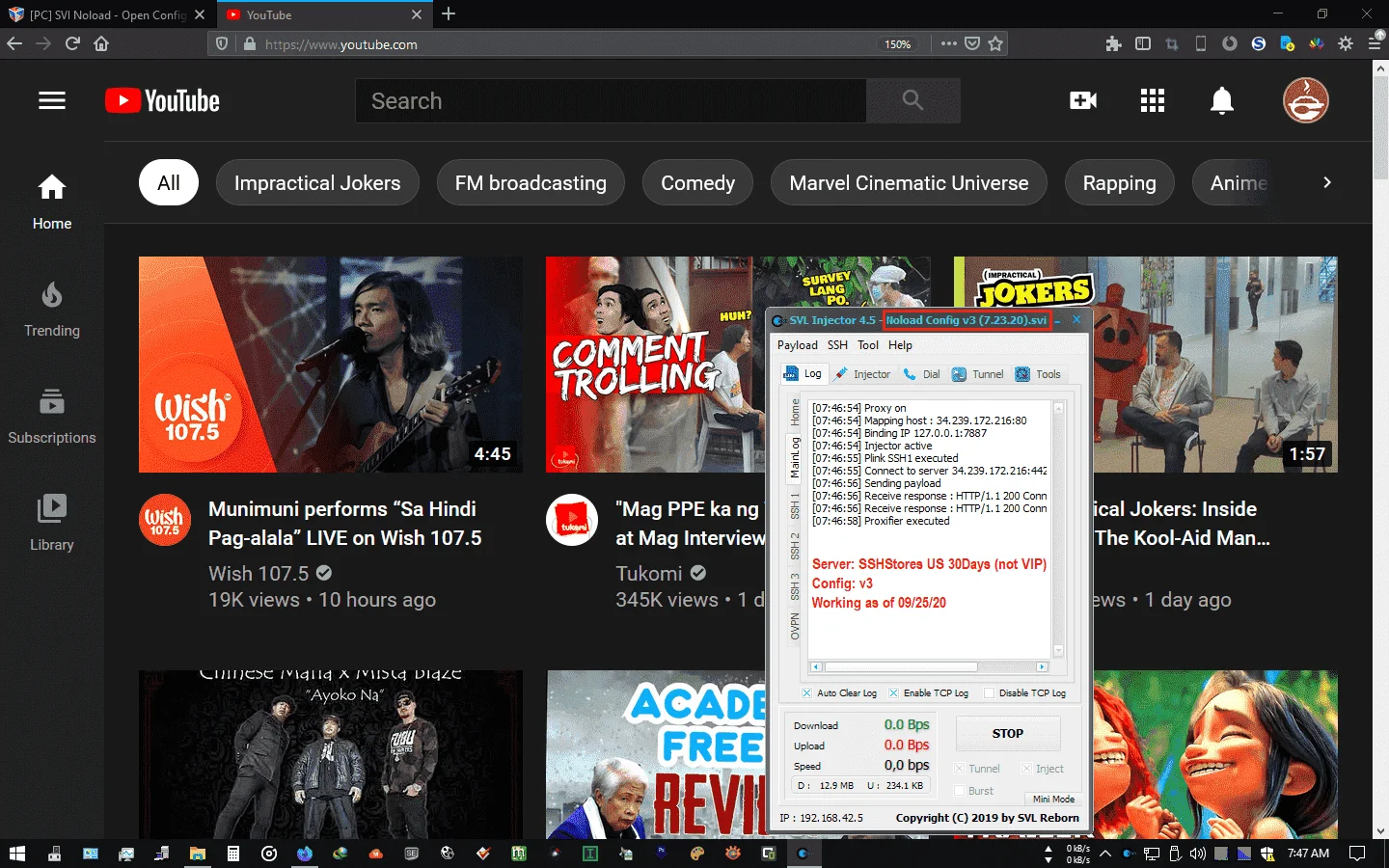This screenshot has width=1389, height=868.
Task: Open the Wish 107.5 channel avatar
Action: [x=165, y=520]
